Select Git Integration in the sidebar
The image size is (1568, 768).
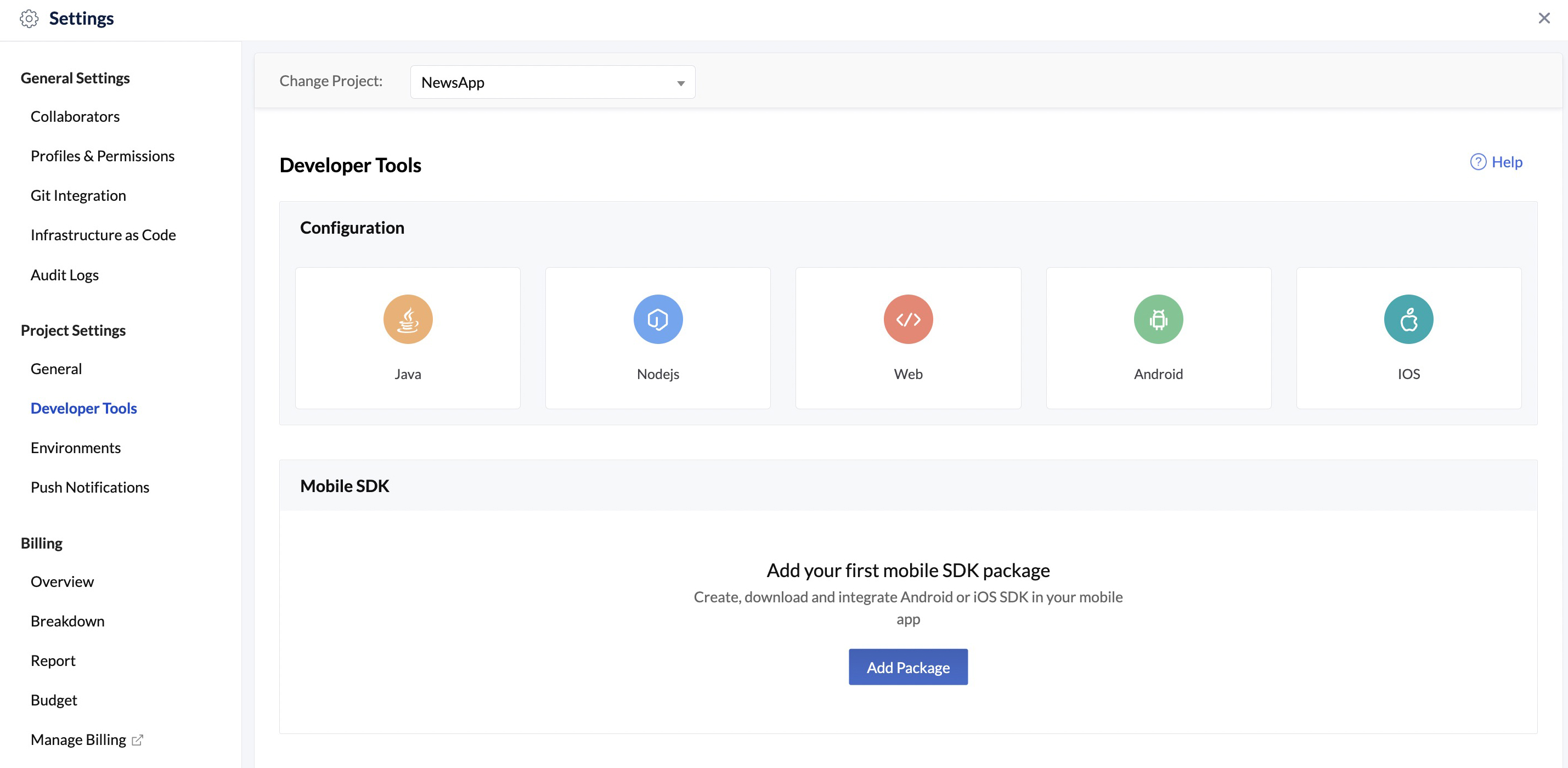pyautogui.click(x=78, y=195)
